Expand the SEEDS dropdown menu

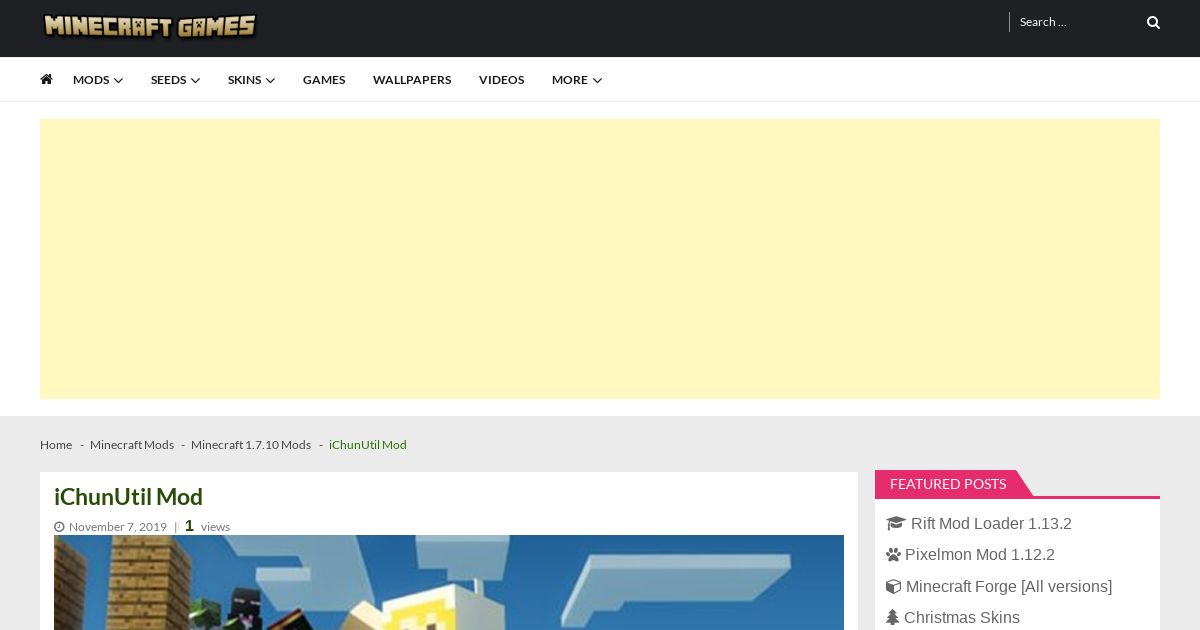176,80
